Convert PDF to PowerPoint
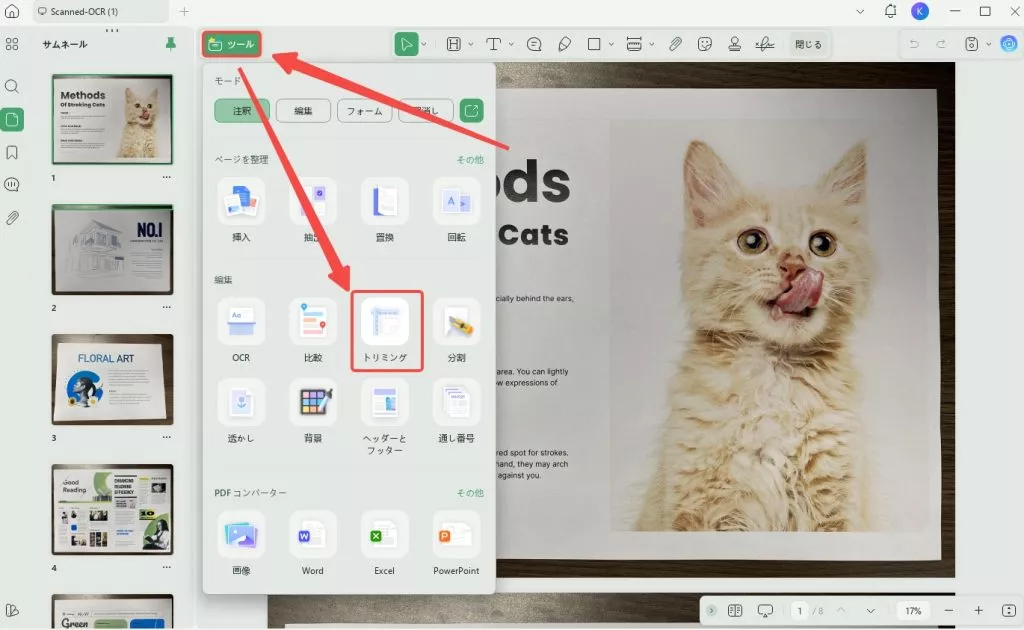Image resolution: width=1024 pixels, height=630 pixels. (456, 543)
